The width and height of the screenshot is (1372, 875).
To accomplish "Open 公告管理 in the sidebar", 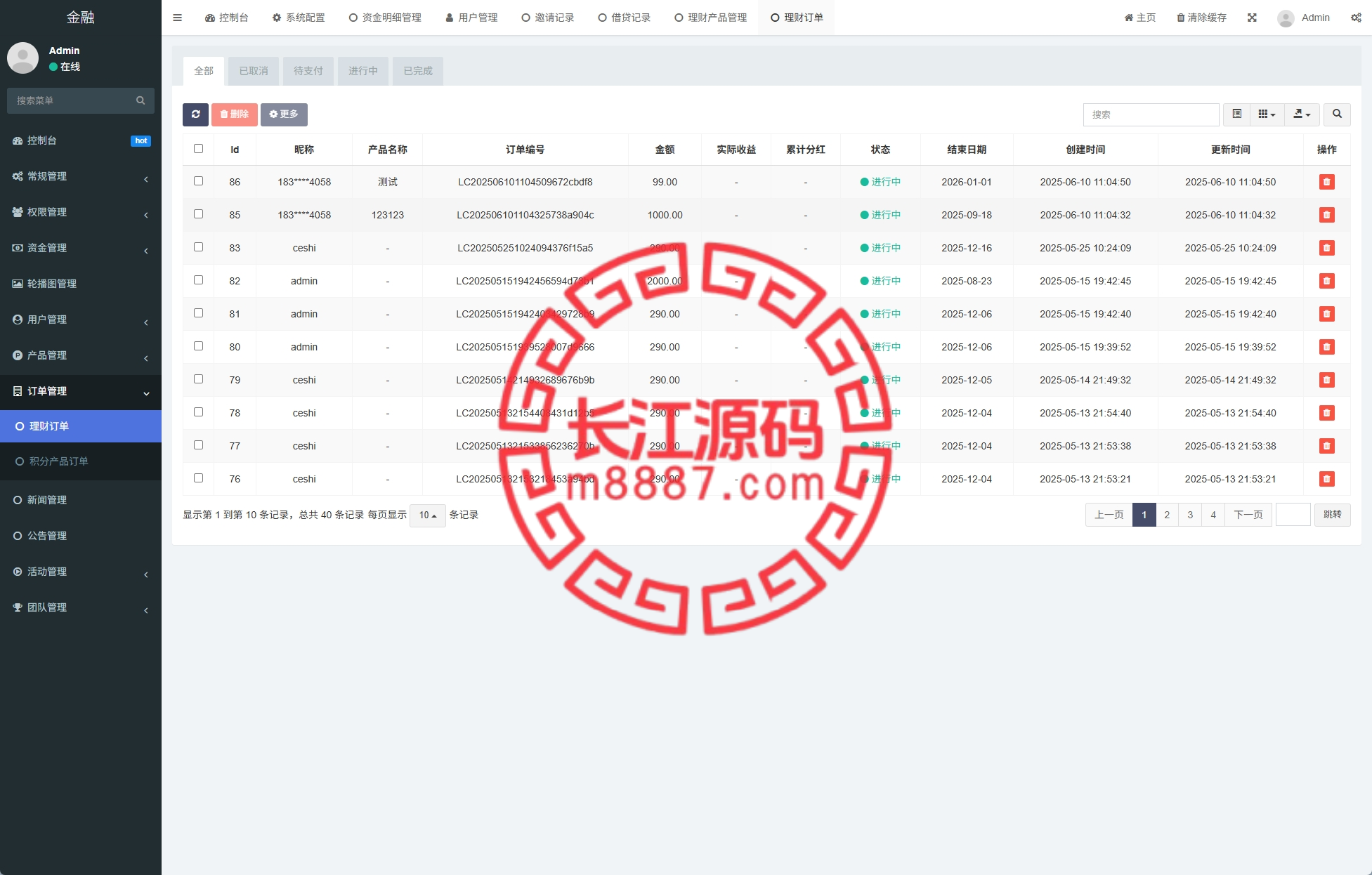I will pos(81,536).
